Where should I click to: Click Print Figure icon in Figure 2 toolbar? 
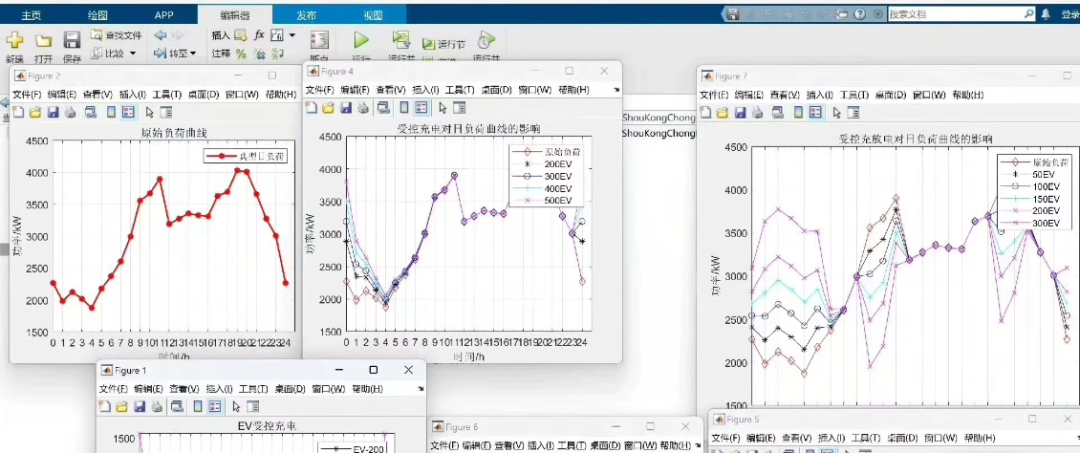[x=70, y=112]
